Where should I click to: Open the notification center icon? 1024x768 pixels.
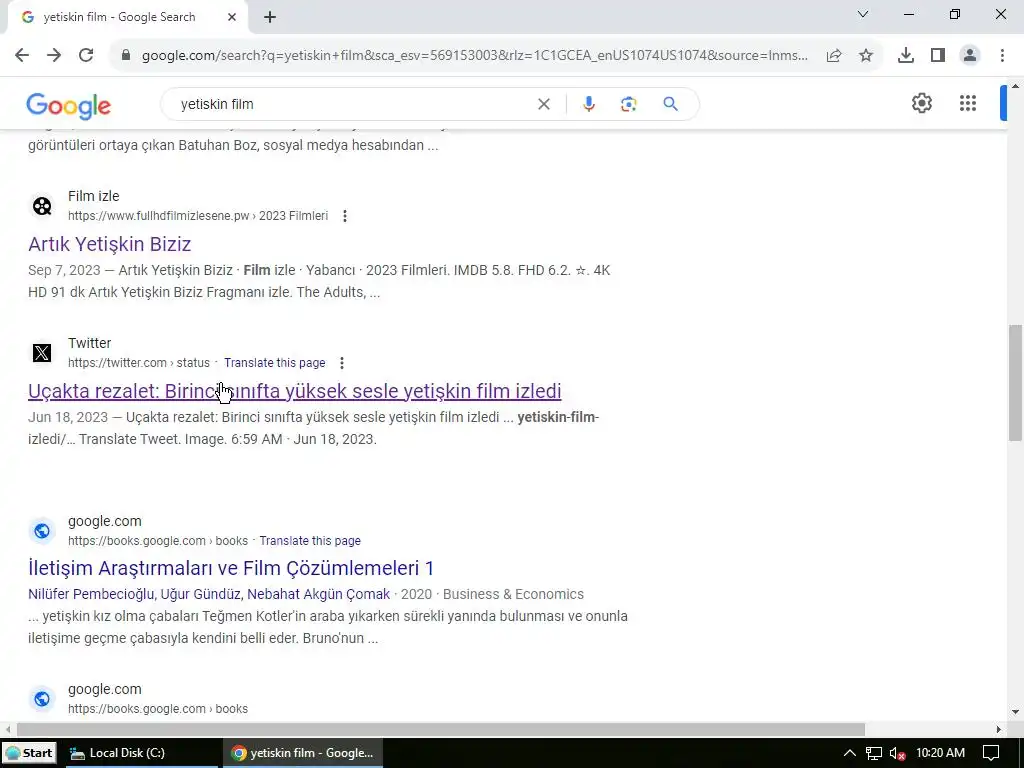991,753
